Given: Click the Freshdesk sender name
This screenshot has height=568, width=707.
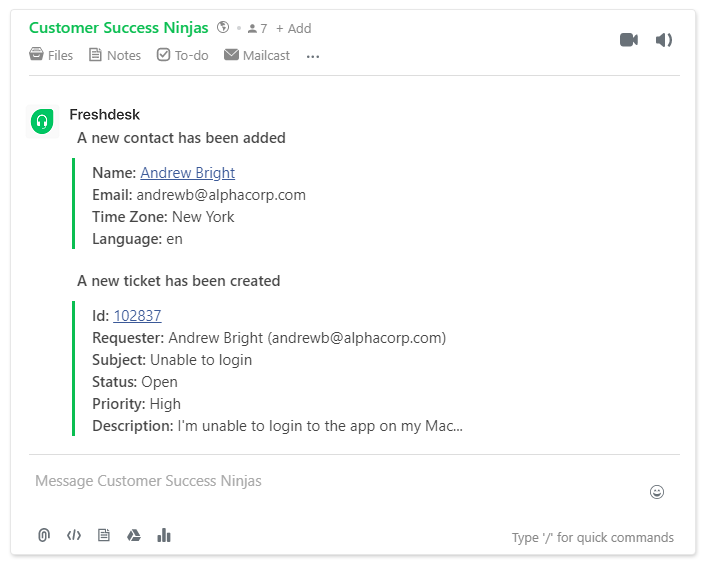Looking at the screenshot, I should [105, 115].
